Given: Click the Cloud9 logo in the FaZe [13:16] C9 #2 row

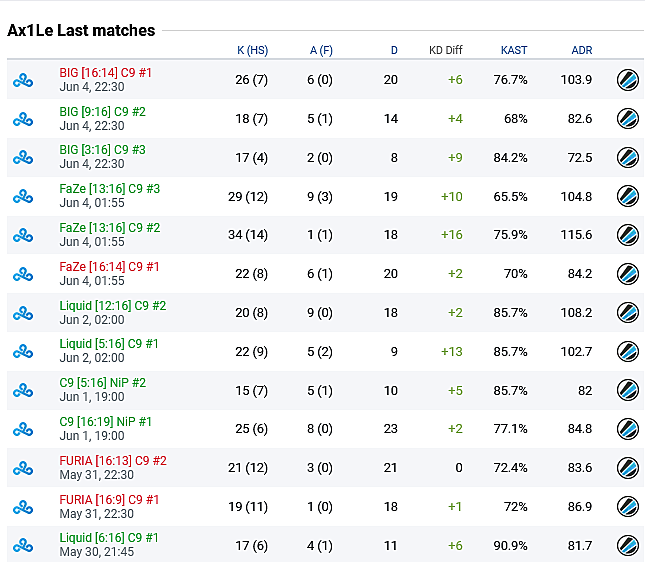Looking at the screenshot, I should click(x=23, y=235).
